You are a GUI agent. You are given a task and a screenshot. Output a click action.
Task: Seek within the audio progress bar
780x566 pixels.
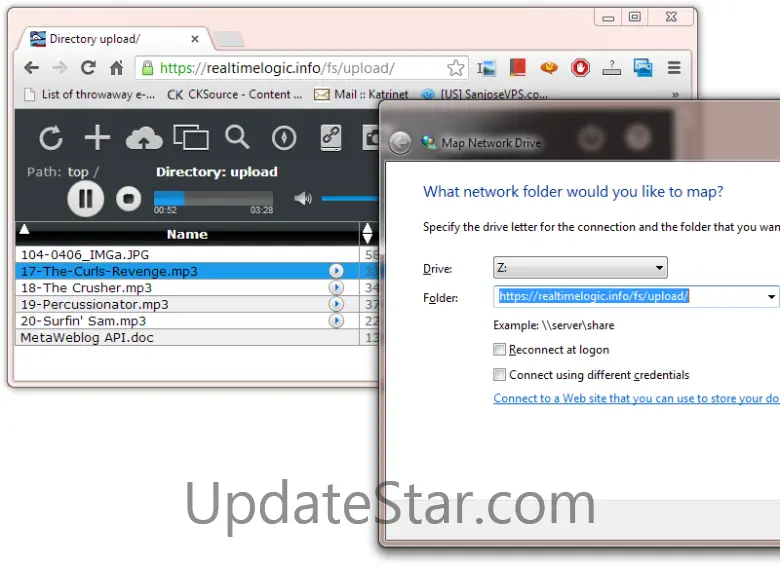pos(213,198)
